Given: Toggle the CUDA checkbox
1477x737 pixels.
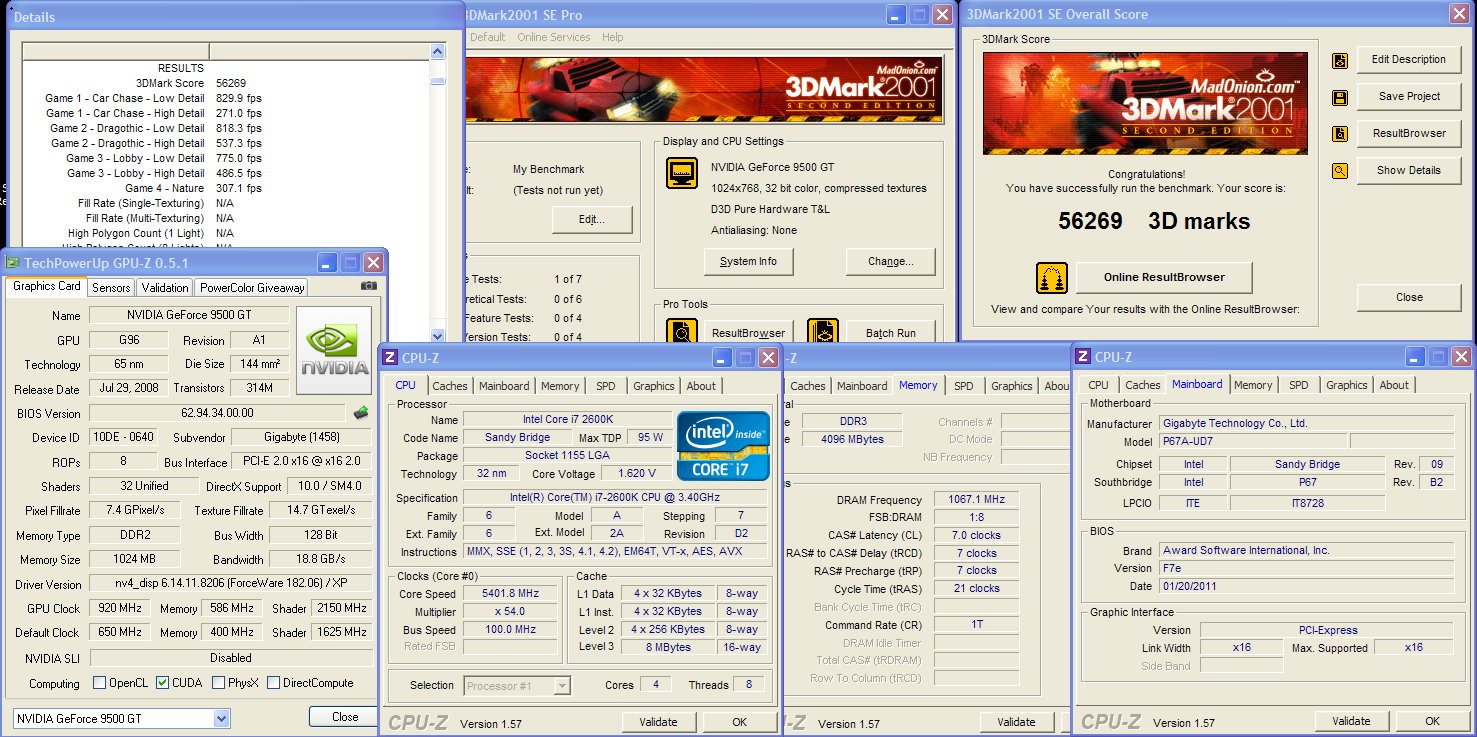Looking at the screenshot, I should [x=163, y=683].
